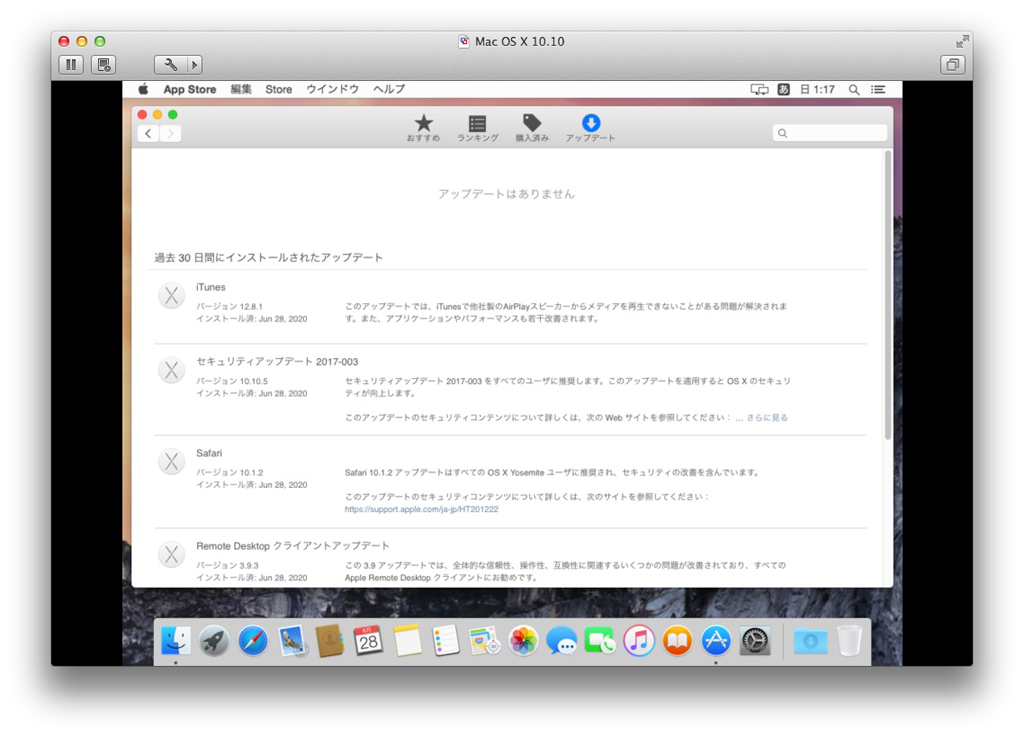Click the さらに見る link
1024x737 pixels.
[767, 418]
